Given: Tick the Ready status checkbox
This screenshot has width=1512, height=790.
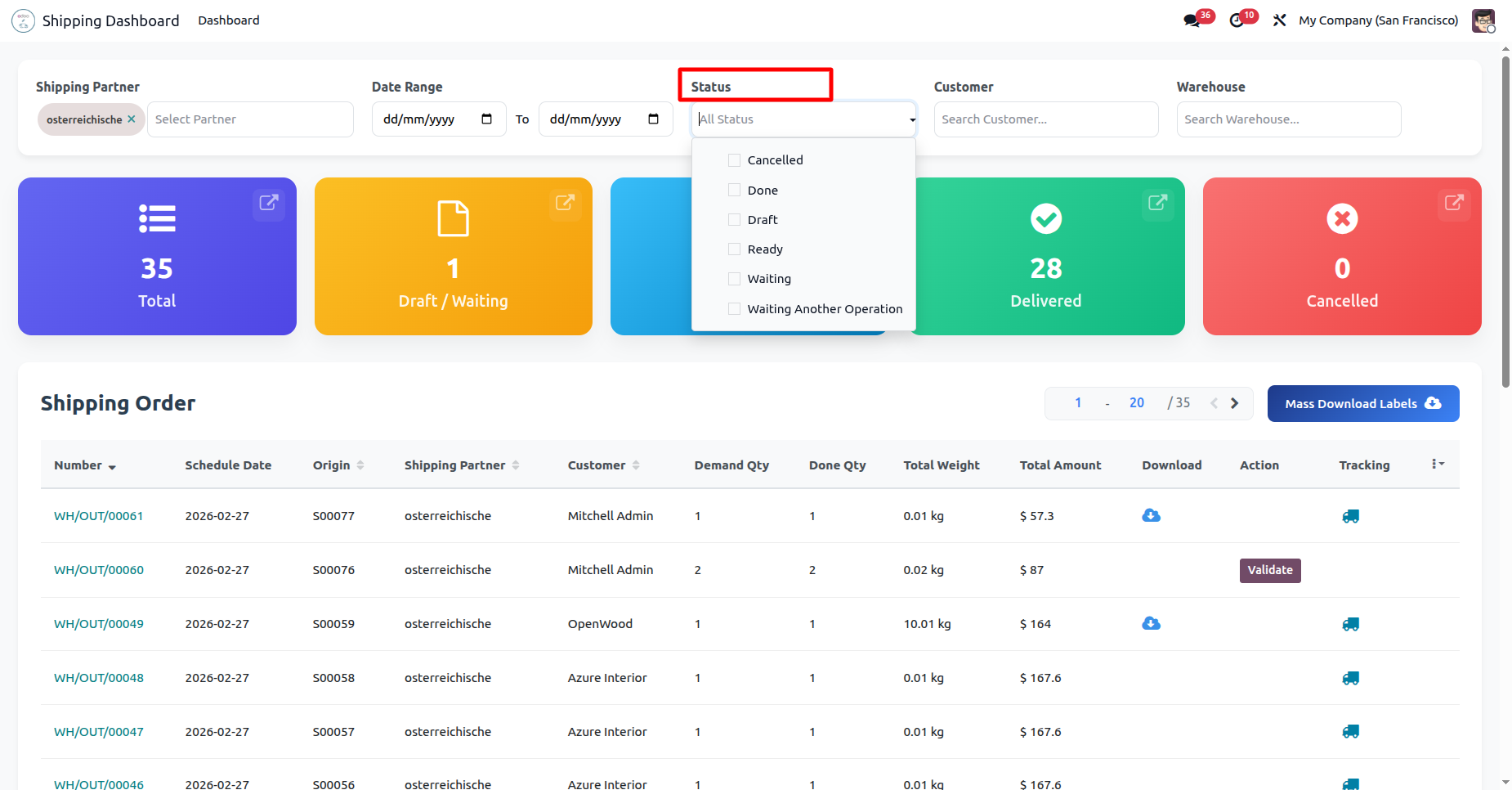Looking at the screenshot, I should (x=734, y=249).
